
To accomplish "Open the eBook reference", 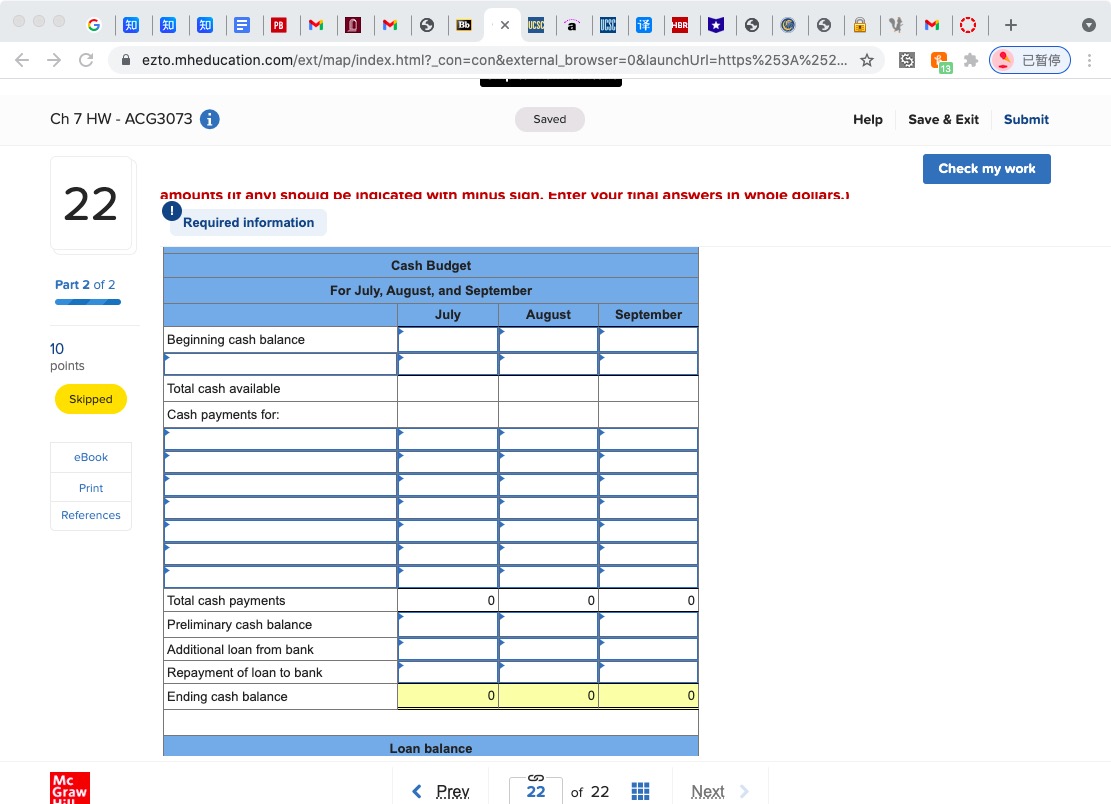I will [90, 456].
